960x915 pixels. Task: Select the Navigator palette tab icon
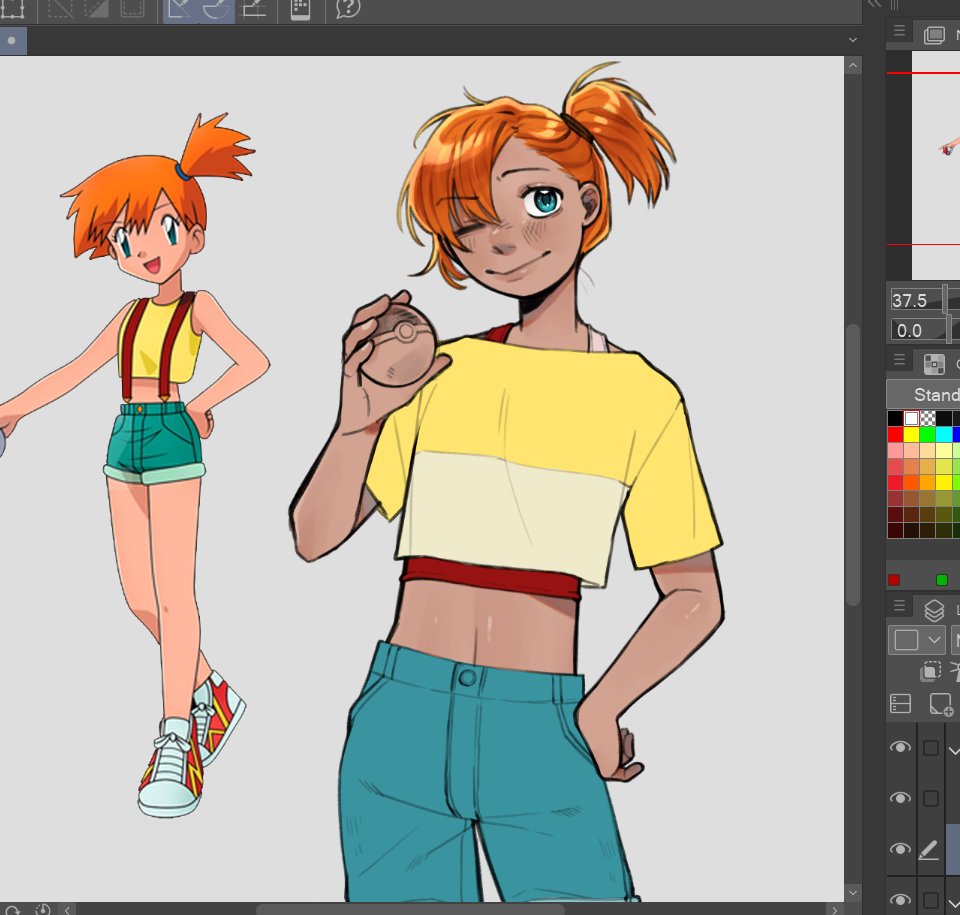coord(934,35)
